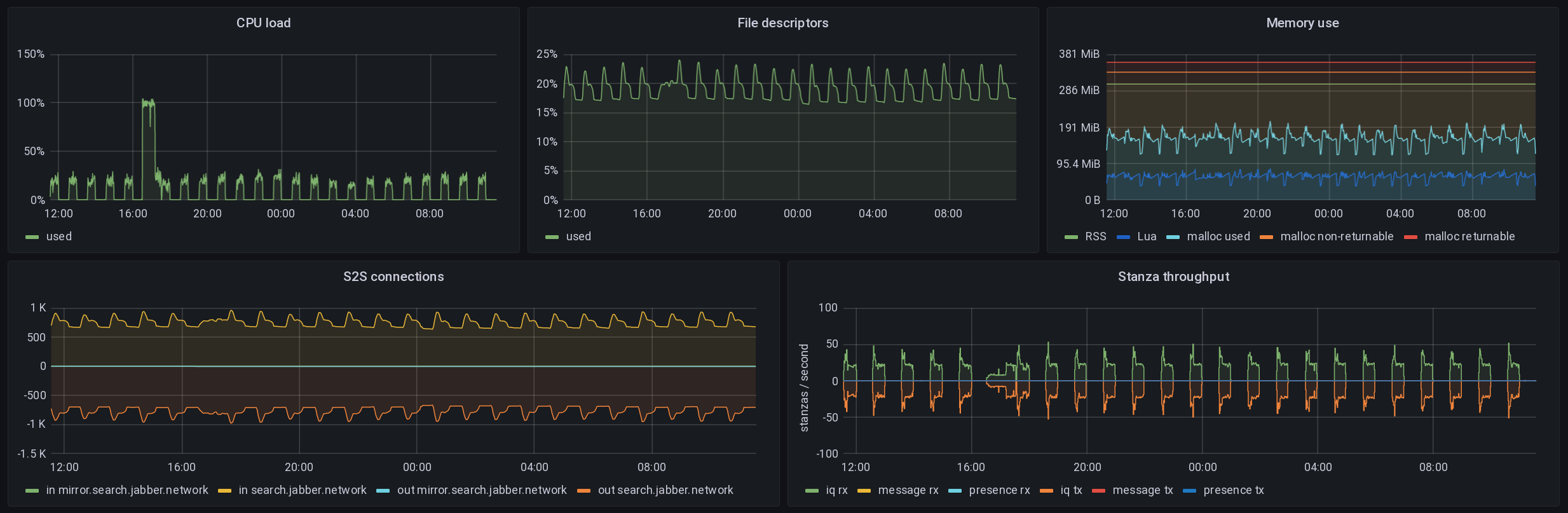
Task: Toggle 'used' series in CPU load legend
Action: [x=59, y=236]
